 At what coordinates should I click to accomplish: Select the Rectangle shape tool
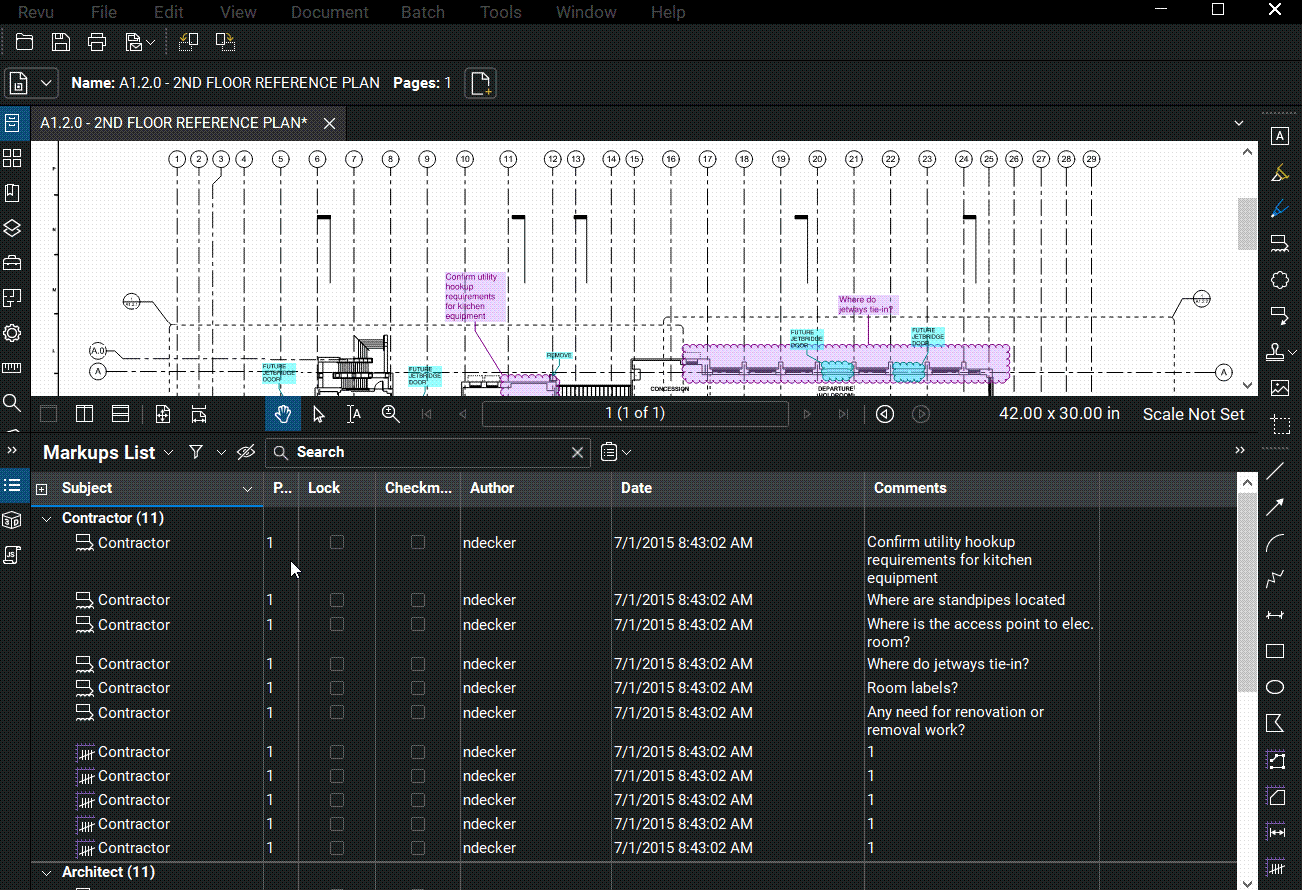(1275, 651)
